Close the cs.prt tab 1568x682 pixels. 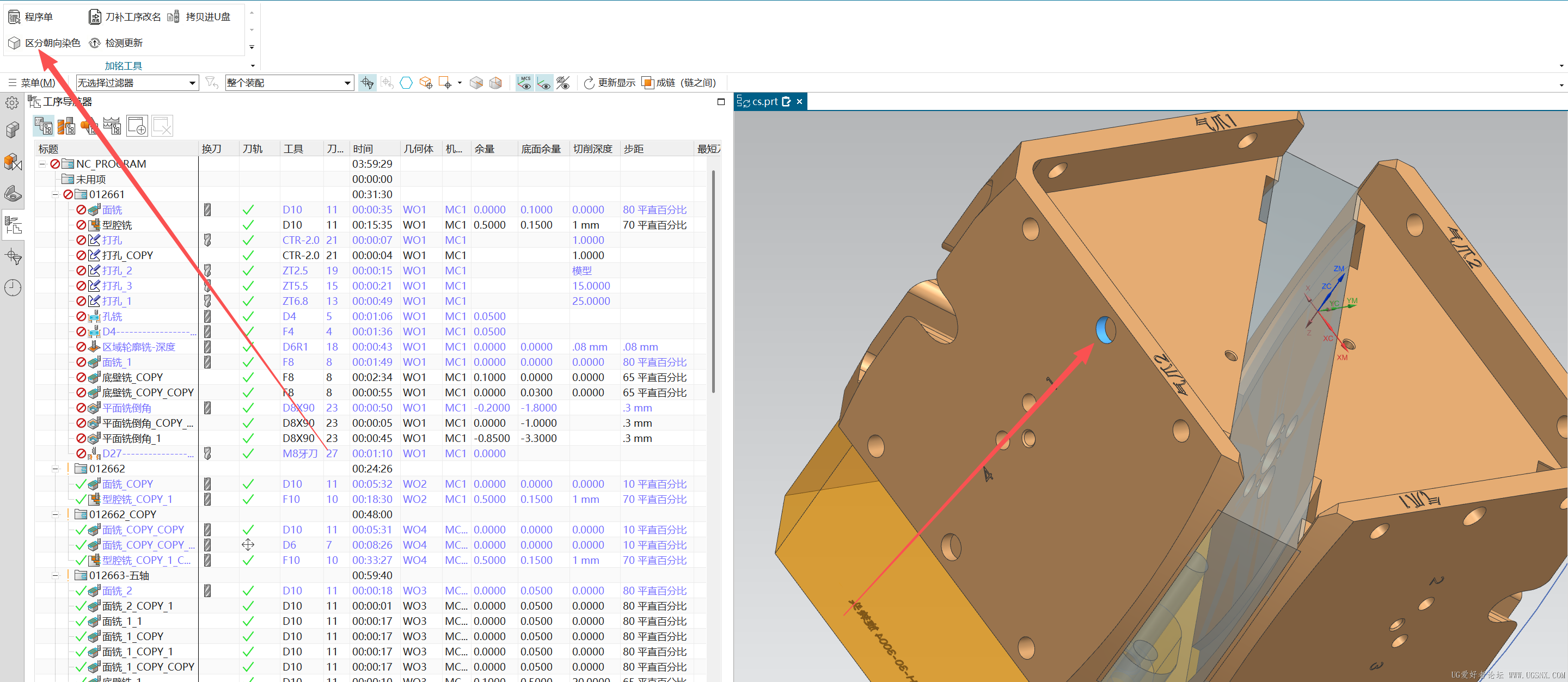(799, 102)
